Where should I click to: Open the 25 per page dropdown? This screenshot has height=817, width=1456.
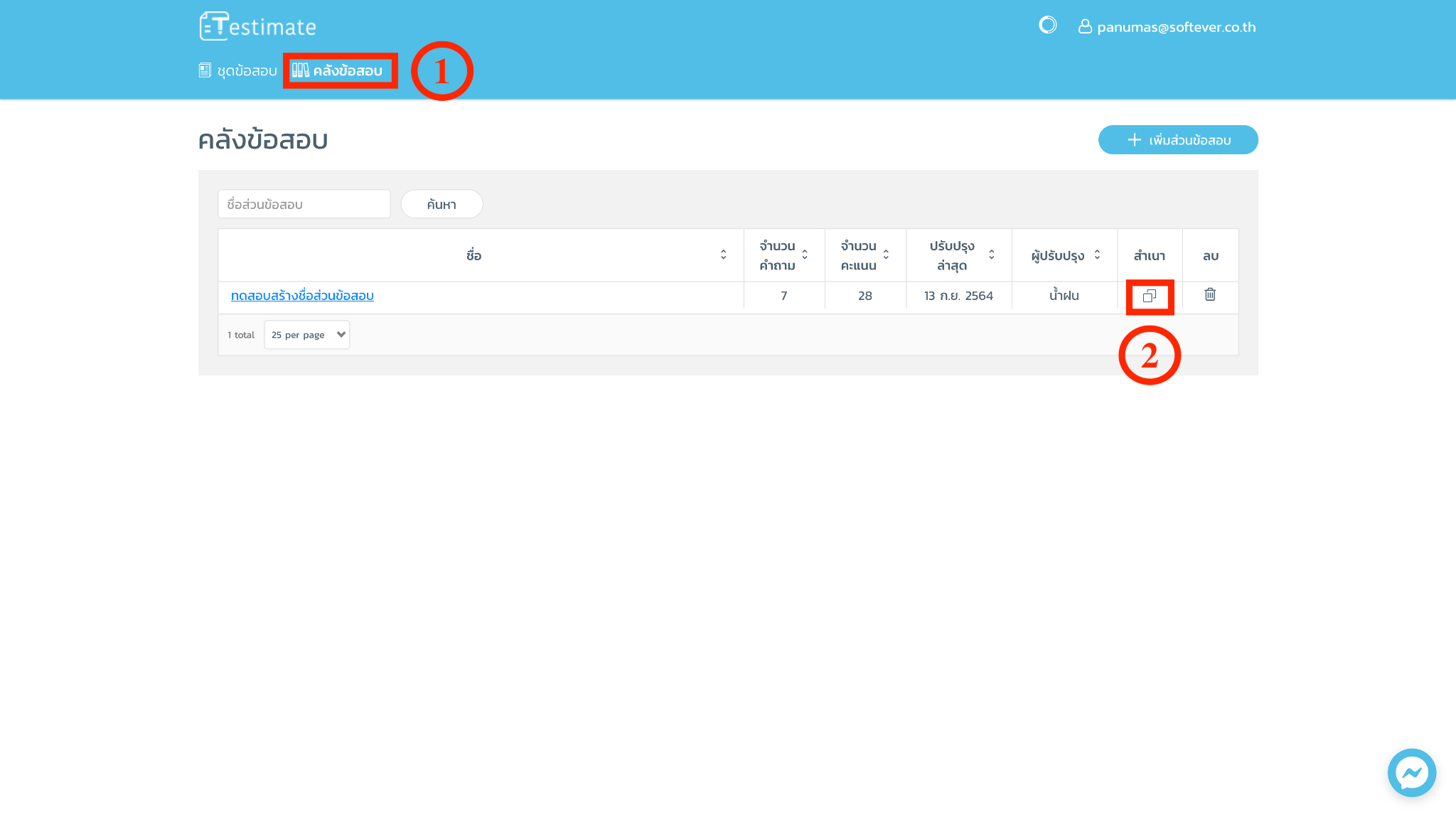pyautogui.click(x=307, y=335)
